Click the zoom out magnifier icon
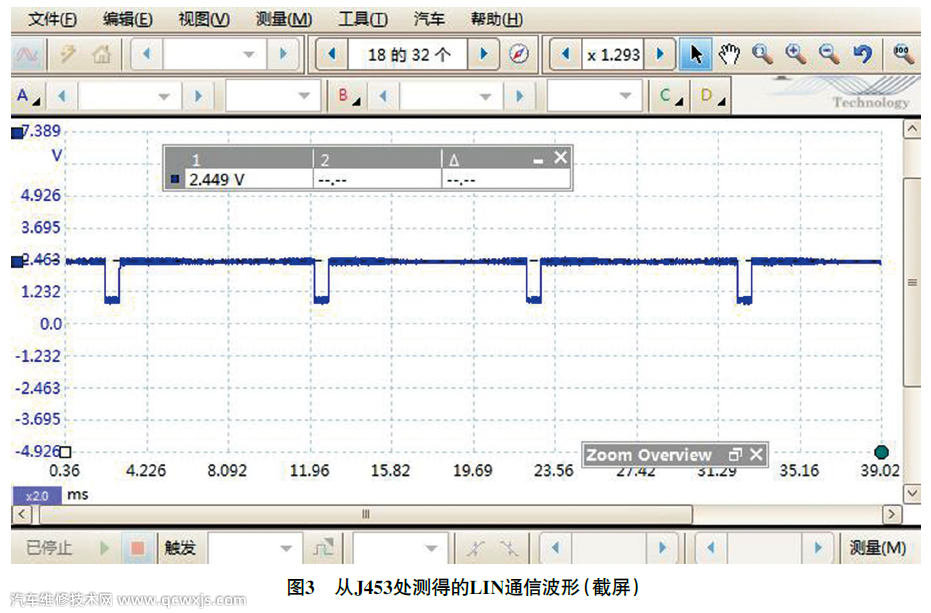 tap(828, 55)
